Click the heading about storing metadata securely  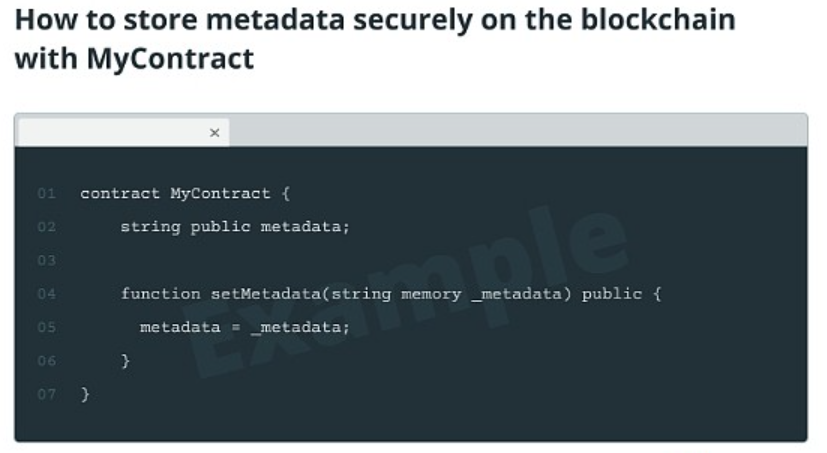(x=374, y=39)
